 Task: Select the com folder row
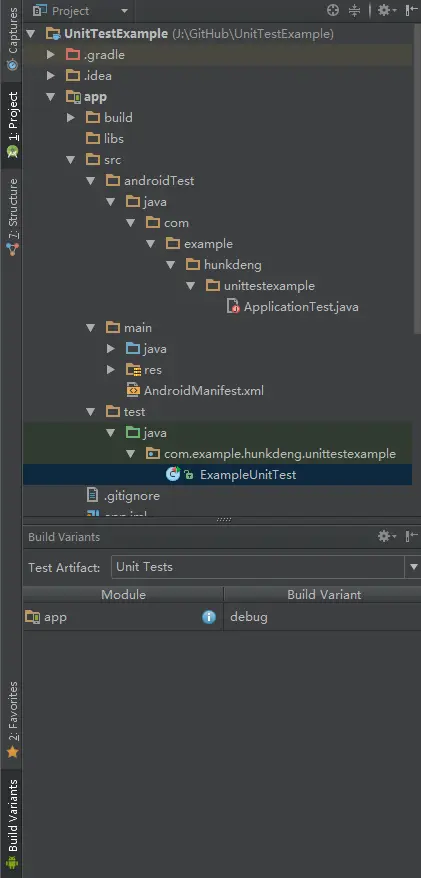point(176,223)
